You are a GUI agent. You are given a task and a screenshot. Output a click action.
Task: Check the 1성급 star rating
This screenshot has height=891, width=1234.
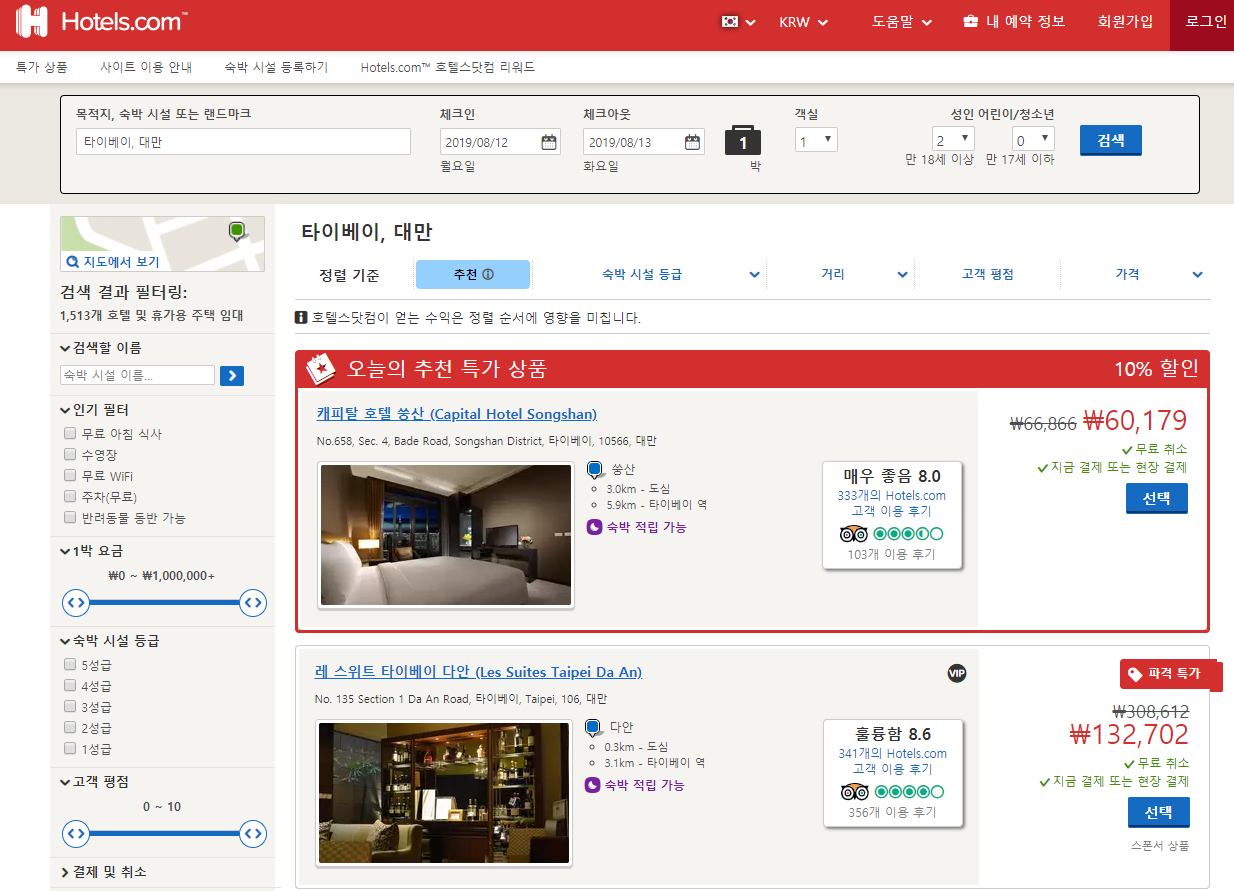point(70,749)
